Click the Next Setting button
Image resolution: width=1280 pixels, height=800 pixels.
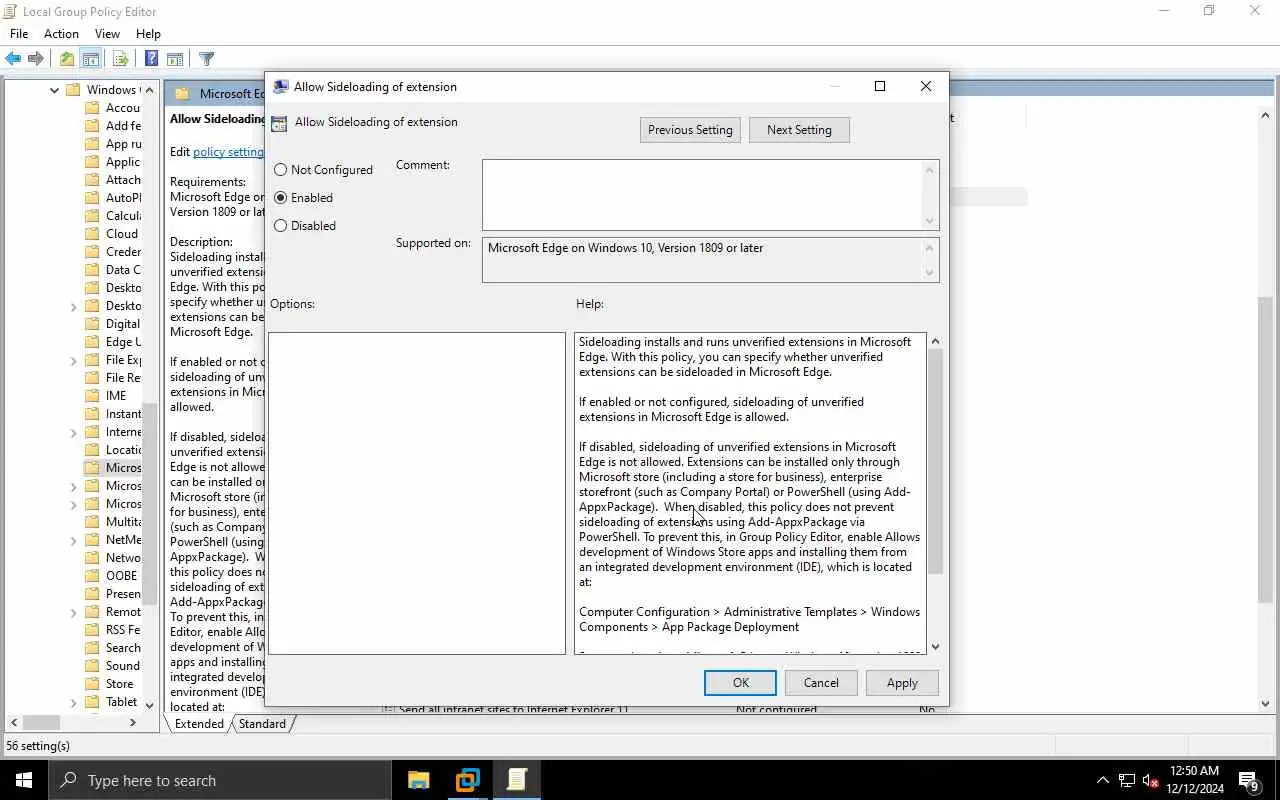[x=799, y=130]
